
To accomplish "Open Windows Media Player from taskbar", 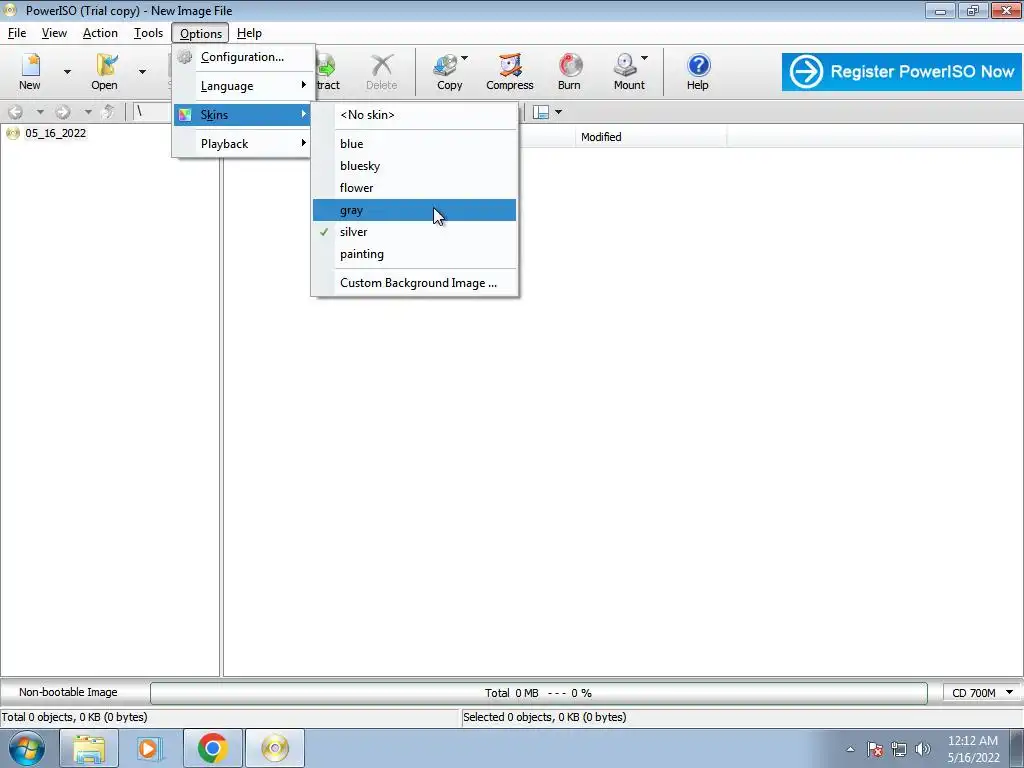I will pos(148,748).
